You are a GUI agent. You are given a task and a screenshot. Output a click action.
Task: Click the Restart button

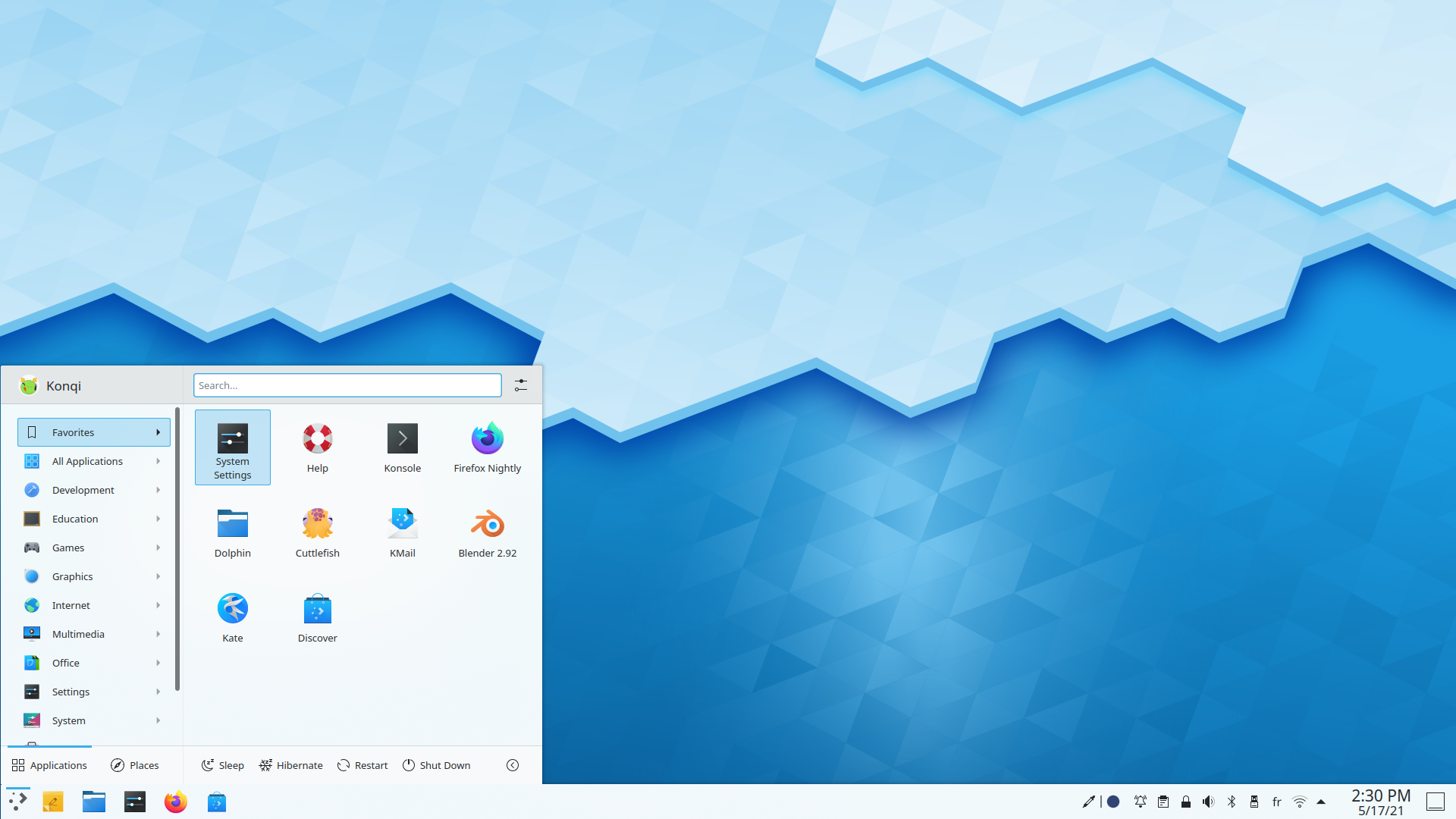[x=360, y=765]
